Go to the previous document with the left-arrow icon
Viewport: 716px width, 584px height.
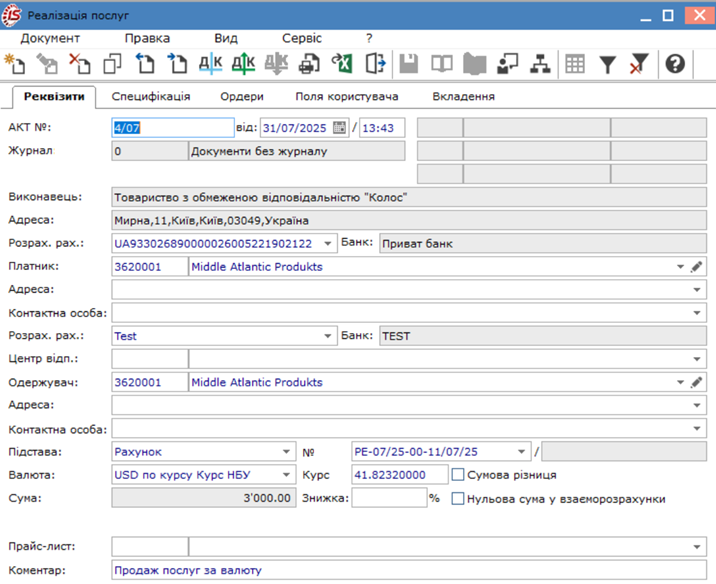click(x=145, y=63)
